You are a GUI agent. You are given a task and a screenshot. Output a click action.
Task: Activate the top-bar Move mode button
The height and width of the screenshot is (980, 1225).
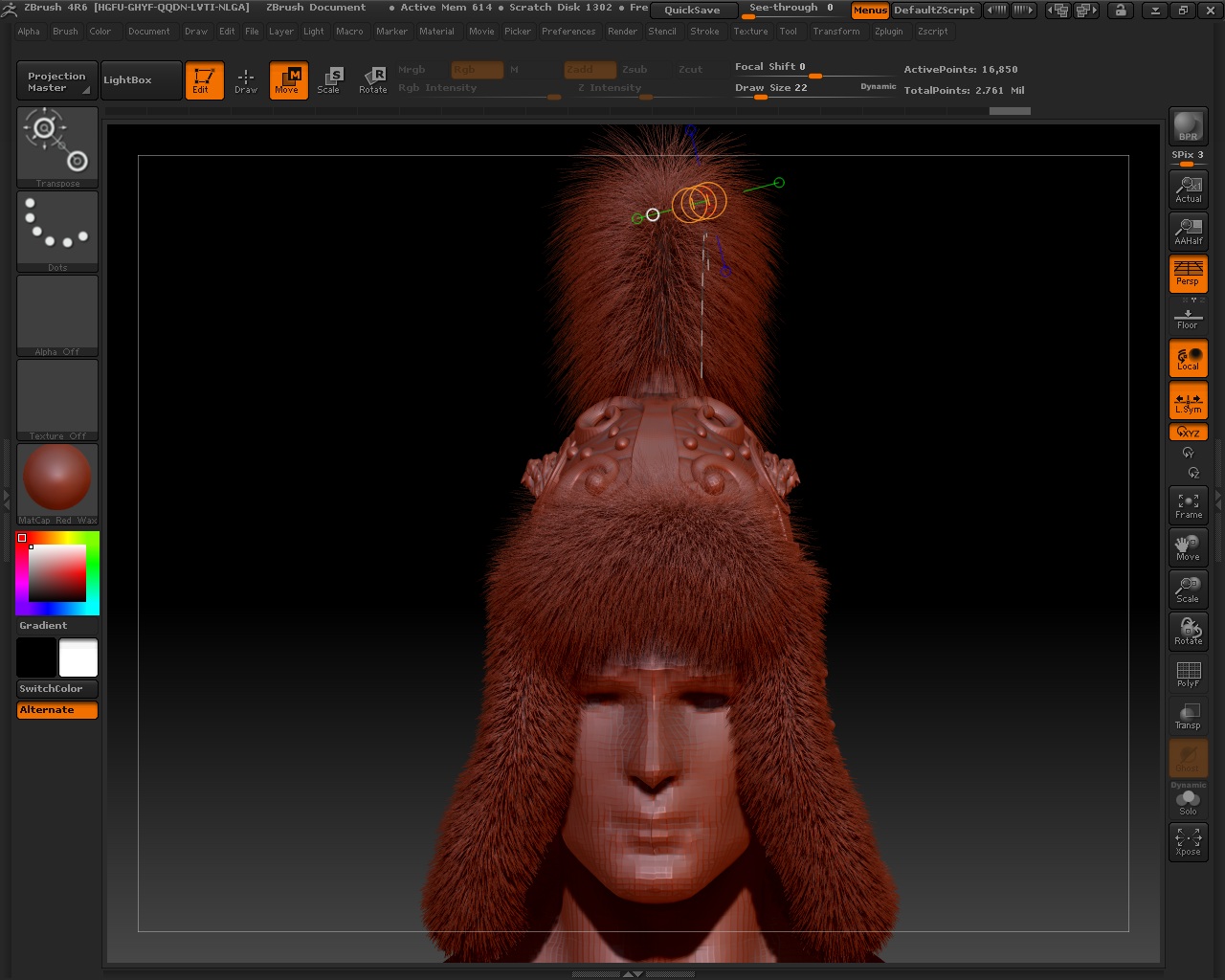pyautogui.click(x=288, y=80)
